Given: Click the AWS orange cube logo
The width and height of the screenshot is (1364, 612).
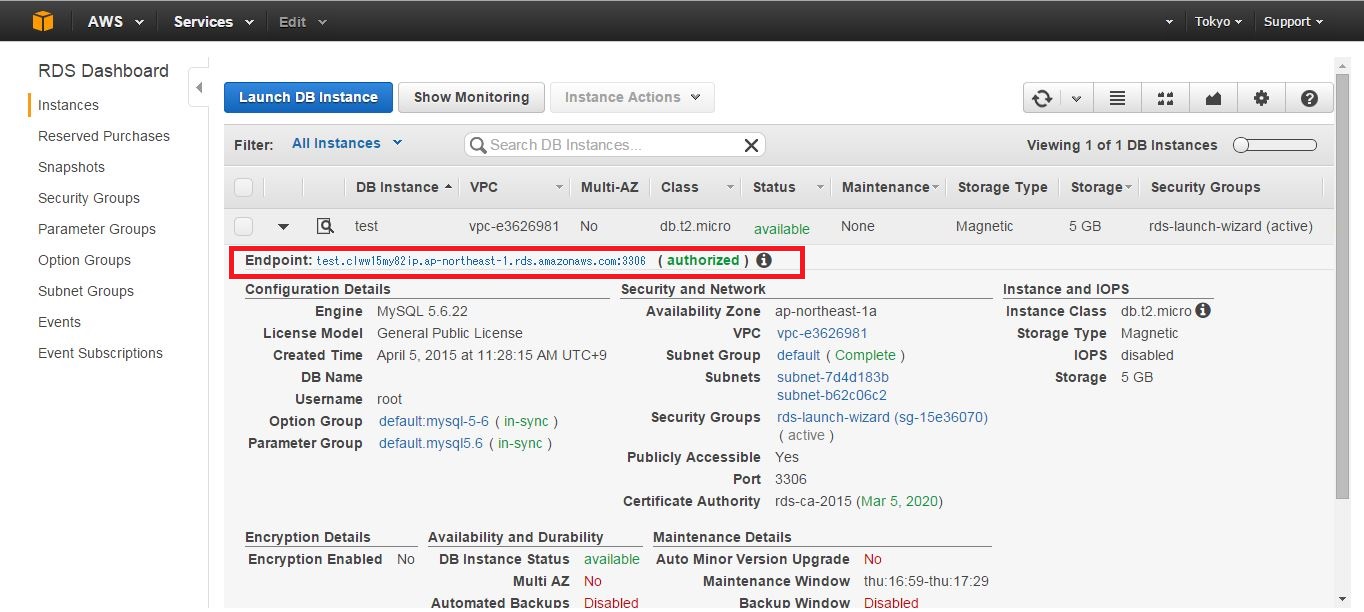Looking at the screenshot, I should point(42,21).
